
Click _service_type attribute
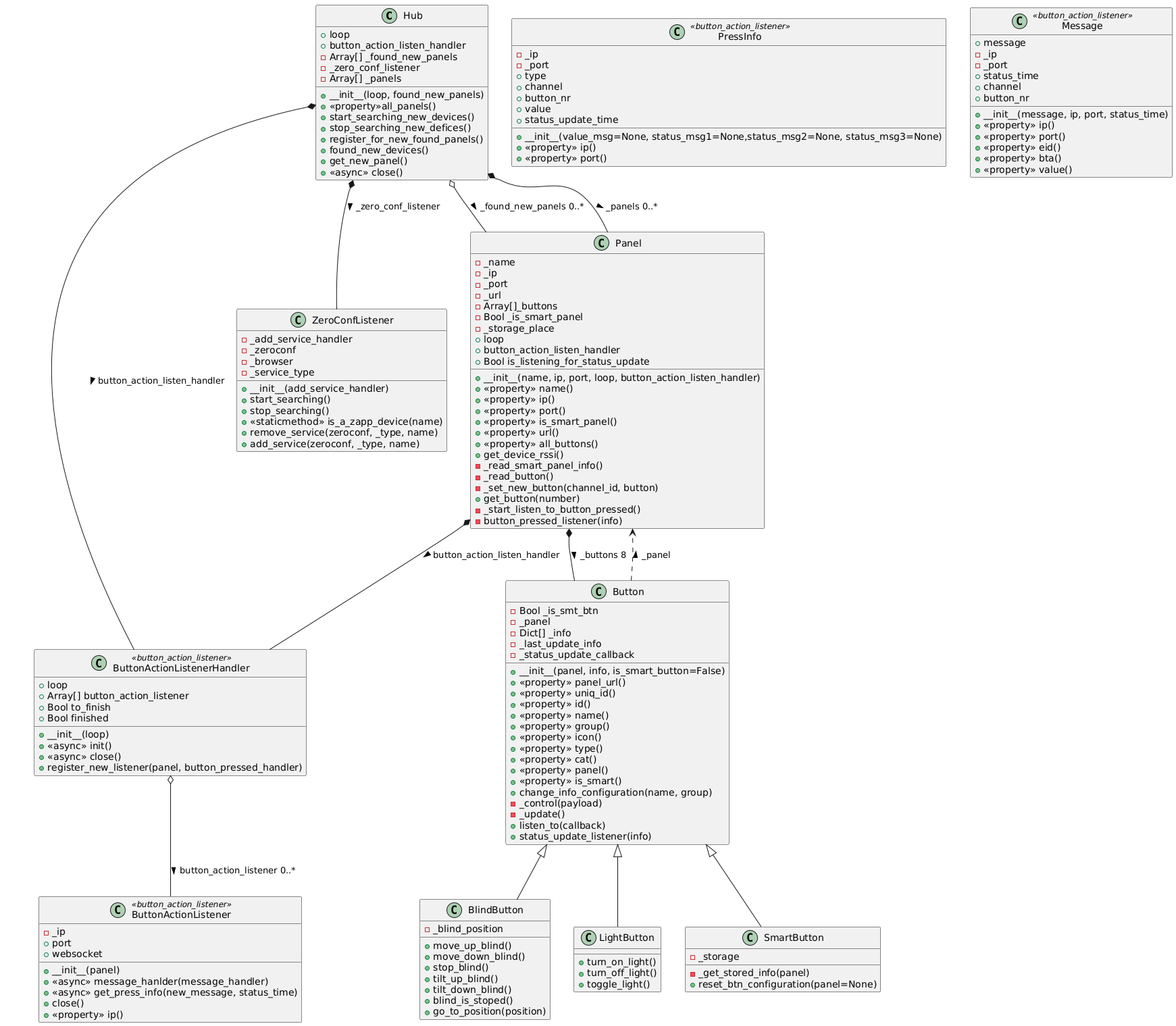[282, 372]
